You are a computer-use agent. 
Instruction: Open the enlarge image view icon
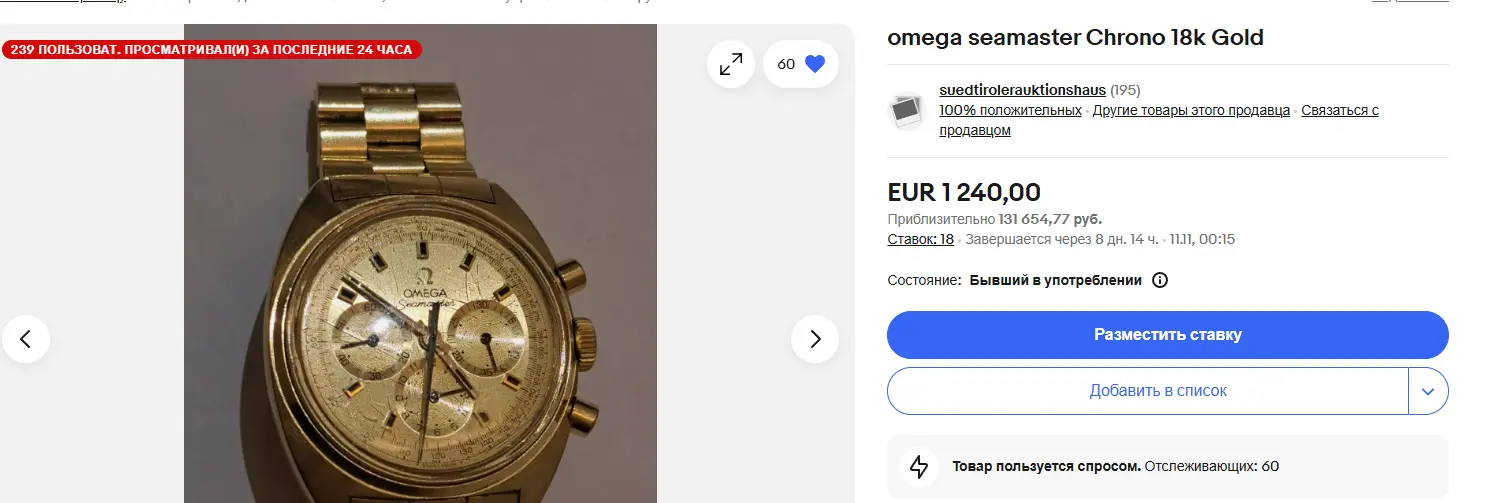pos(731,64)
